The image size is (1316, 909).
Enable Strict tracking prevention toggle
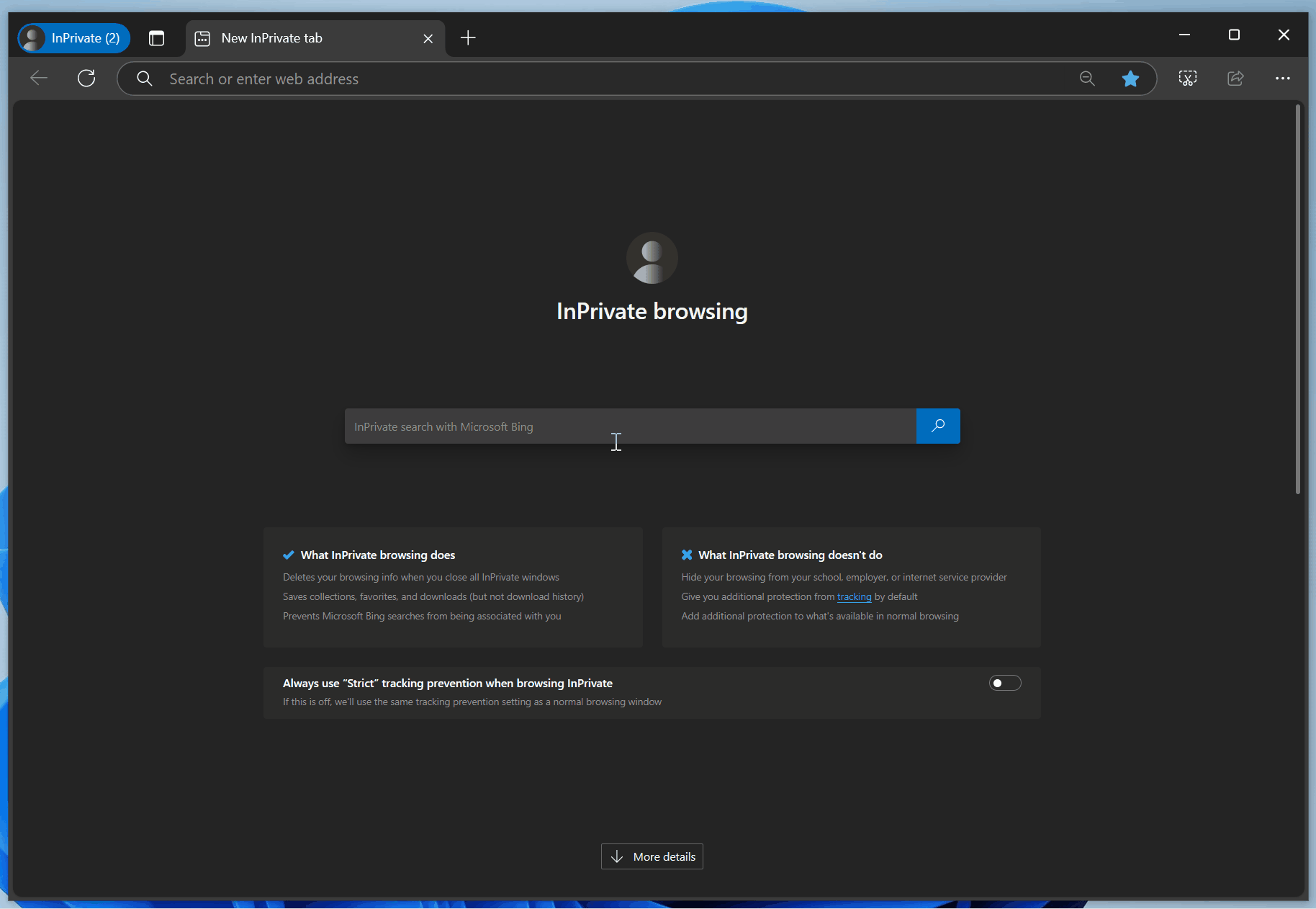pyautogui.click(x=1004, y=683)
